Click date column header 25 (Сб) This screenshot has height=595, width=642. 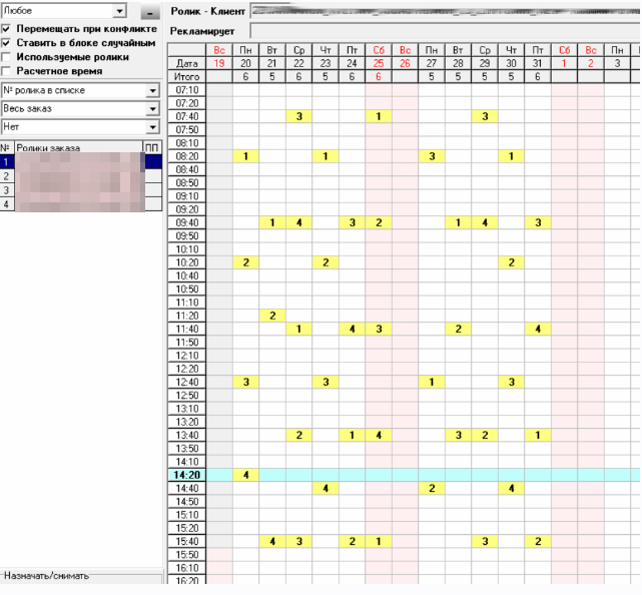point(378,63)
